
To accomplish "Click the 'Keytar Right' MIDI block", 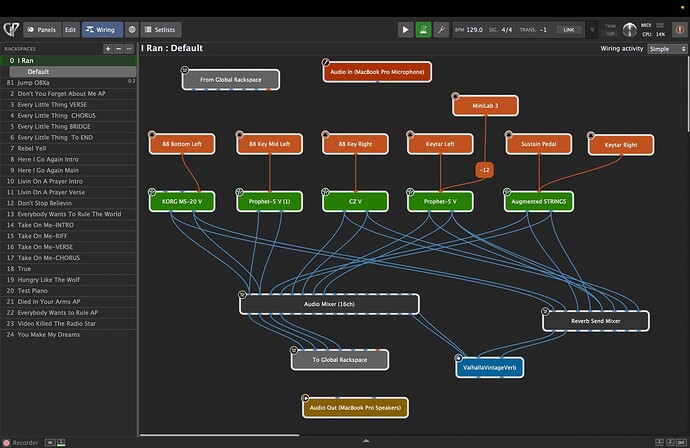I will pos(621,145).
